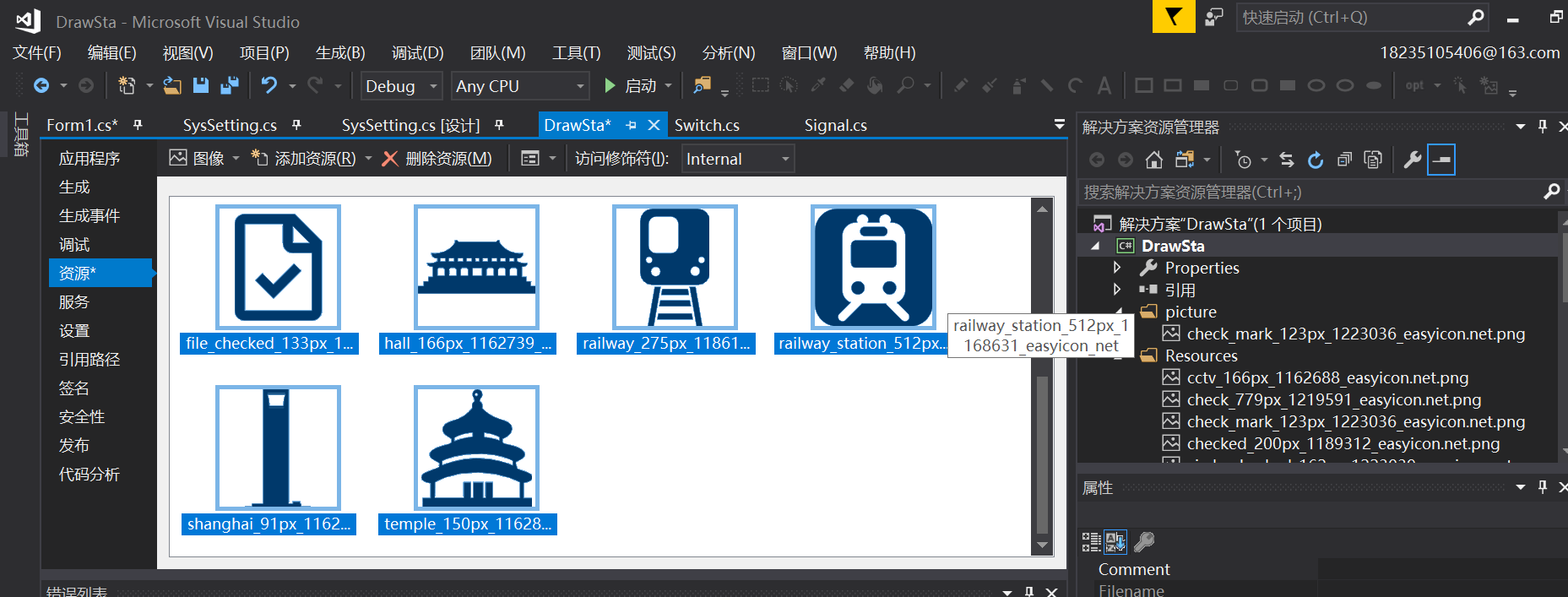Click the Alphabetical sort icon in Properties panel
The height and width of the screenshot is (597, 1568).
(x=1115, y=542)
